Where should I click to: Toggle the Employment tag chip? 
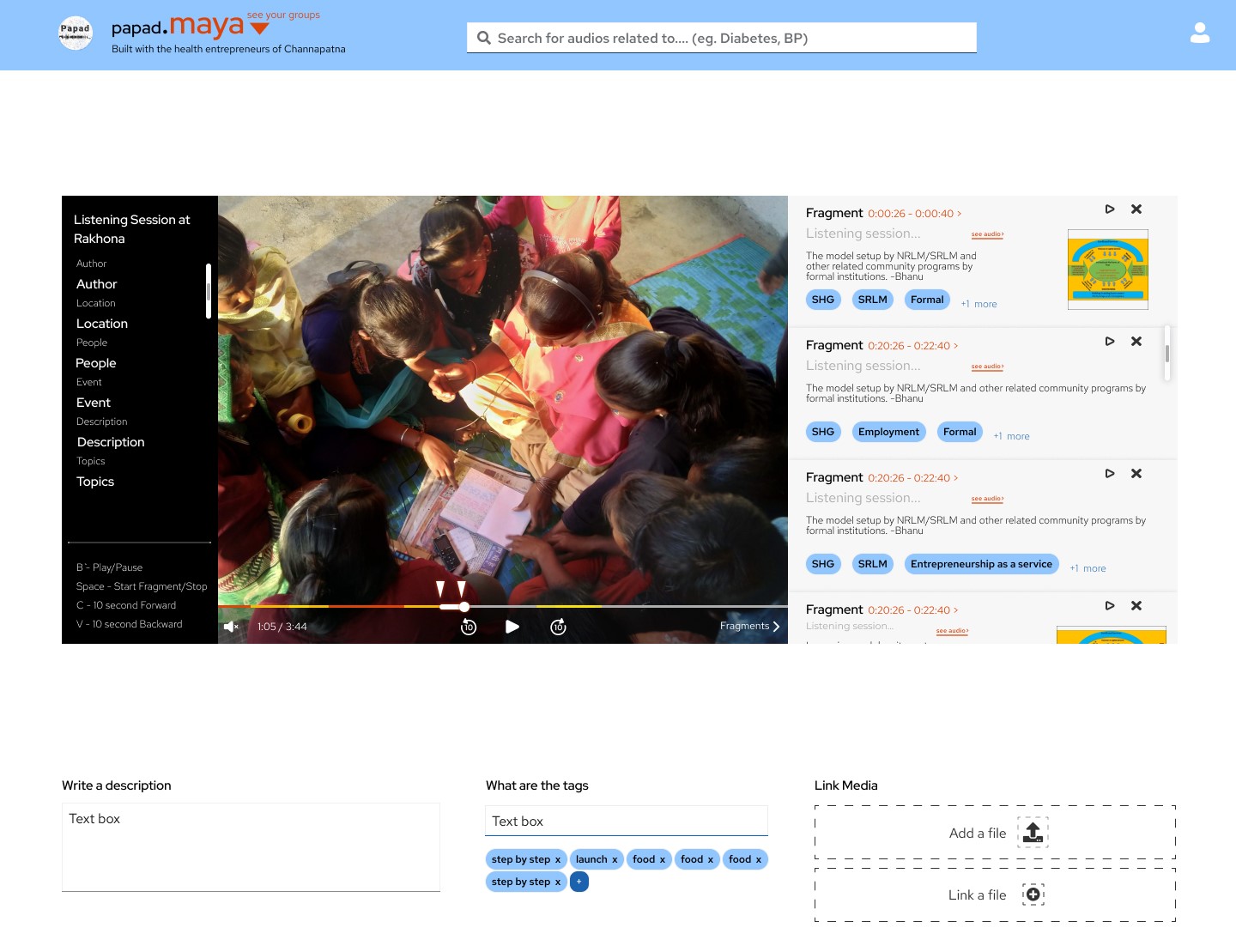tap(888, 432)
